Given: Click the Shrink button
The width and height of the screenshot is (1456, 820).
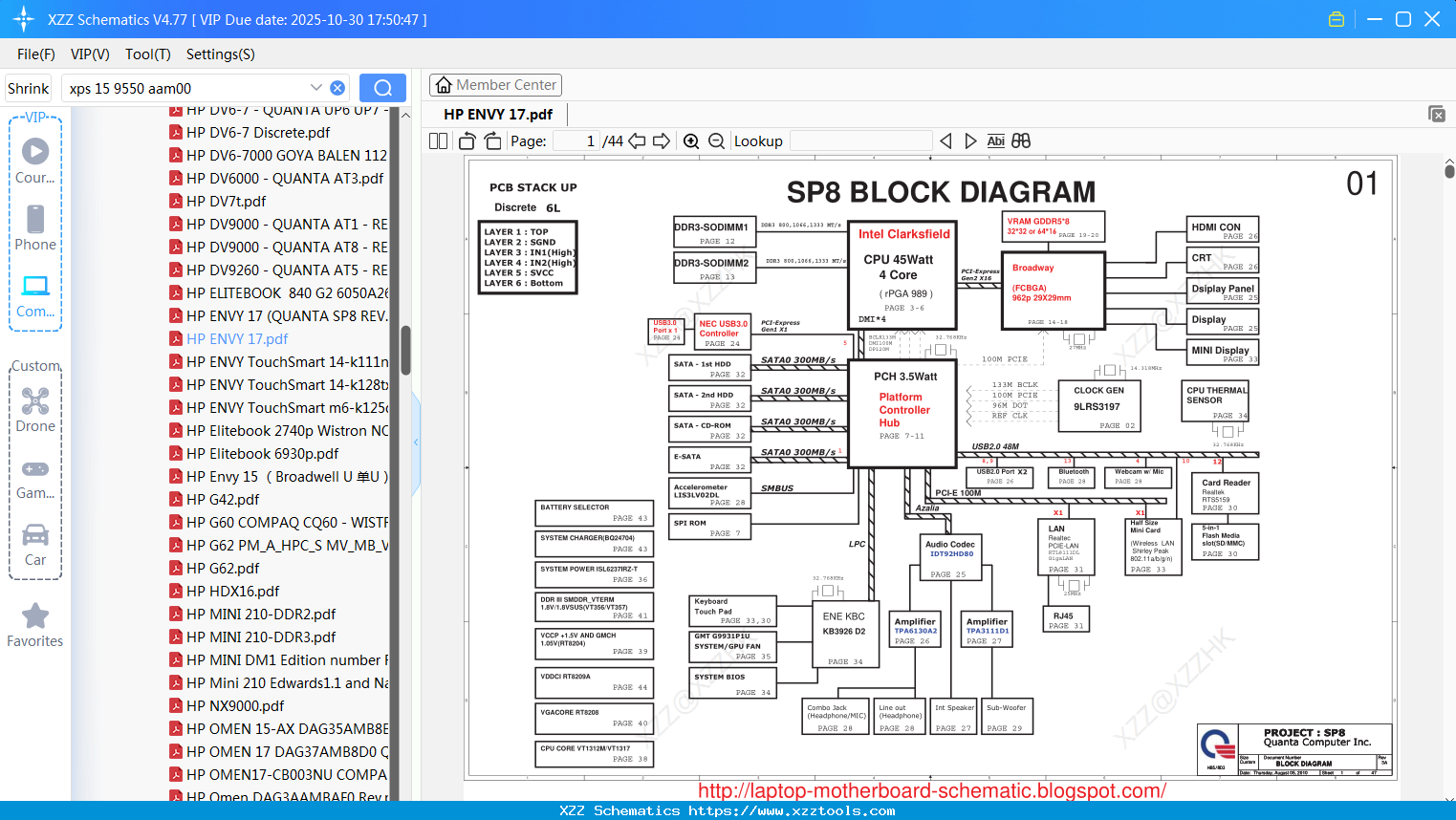Looking at the screenshot, I should click(x=29, y=88).
